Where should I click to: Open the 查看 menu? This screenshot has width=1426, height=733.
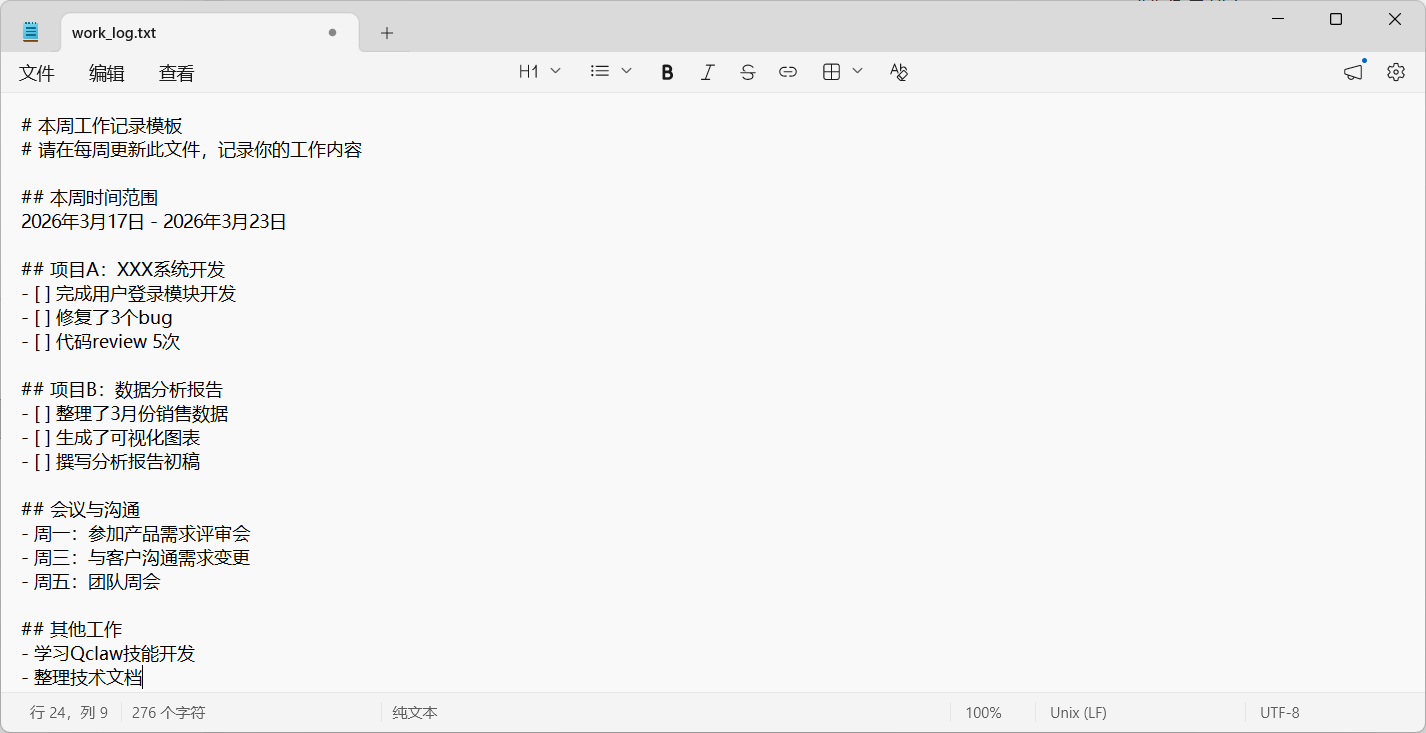177,73
